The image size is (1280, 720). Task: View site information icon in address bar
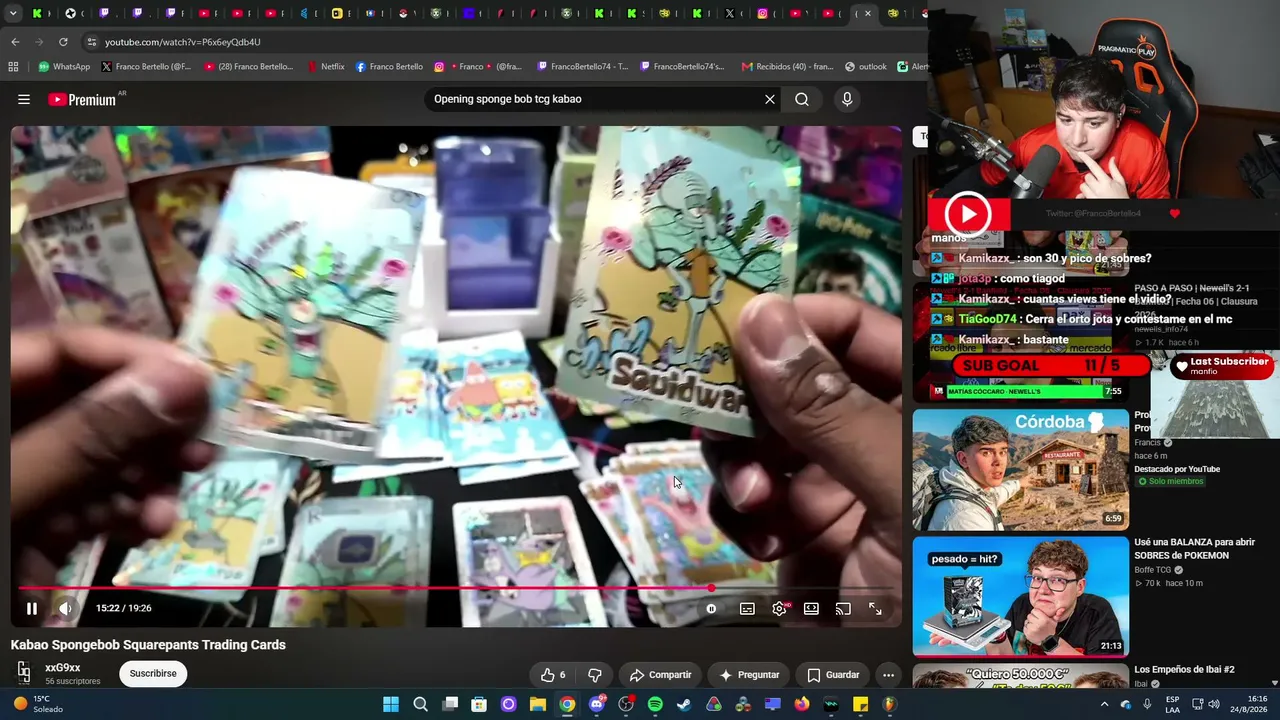92,42
